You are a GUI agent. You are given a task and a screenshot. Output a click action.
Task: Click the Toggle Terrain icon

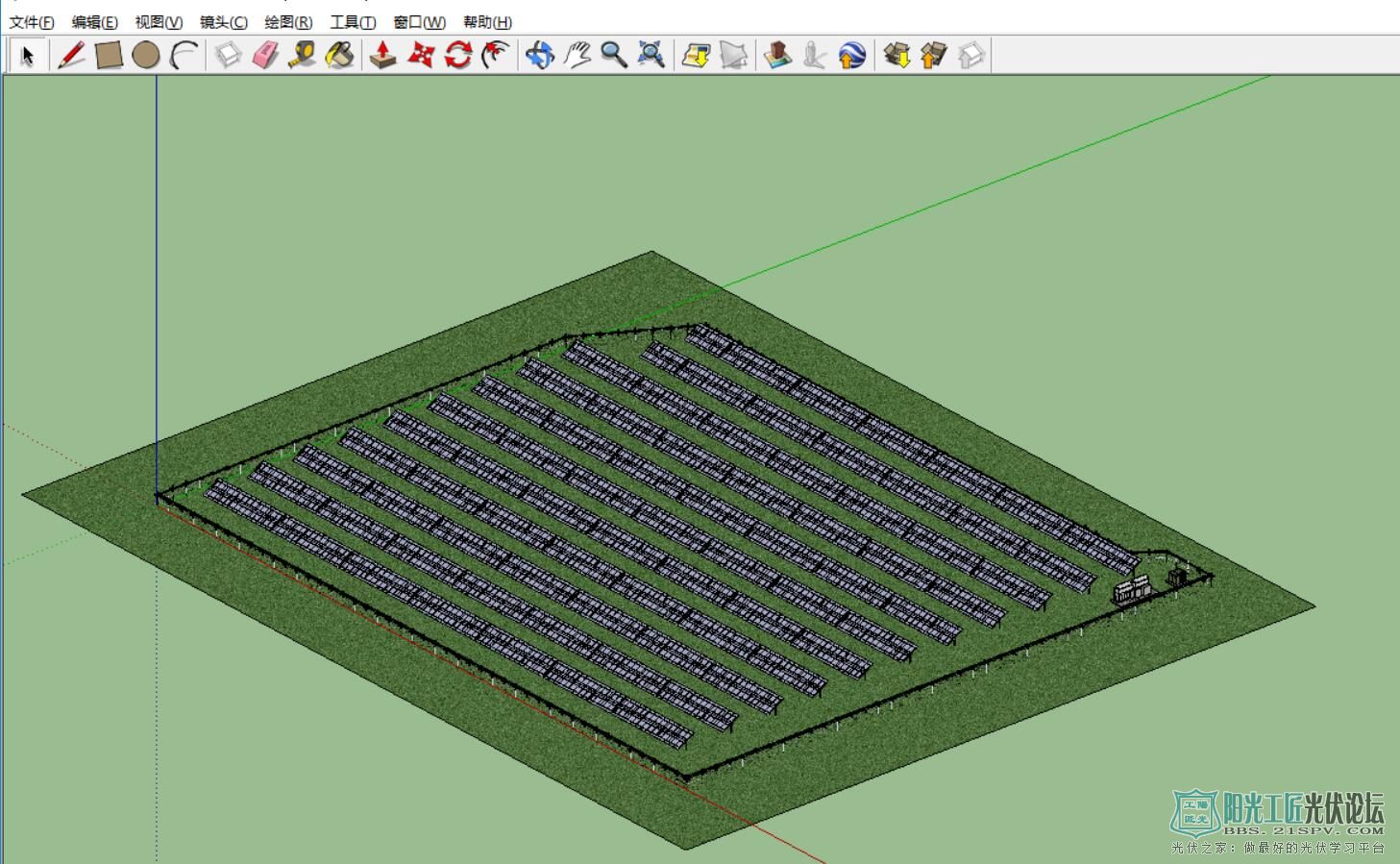coord(733,56)
